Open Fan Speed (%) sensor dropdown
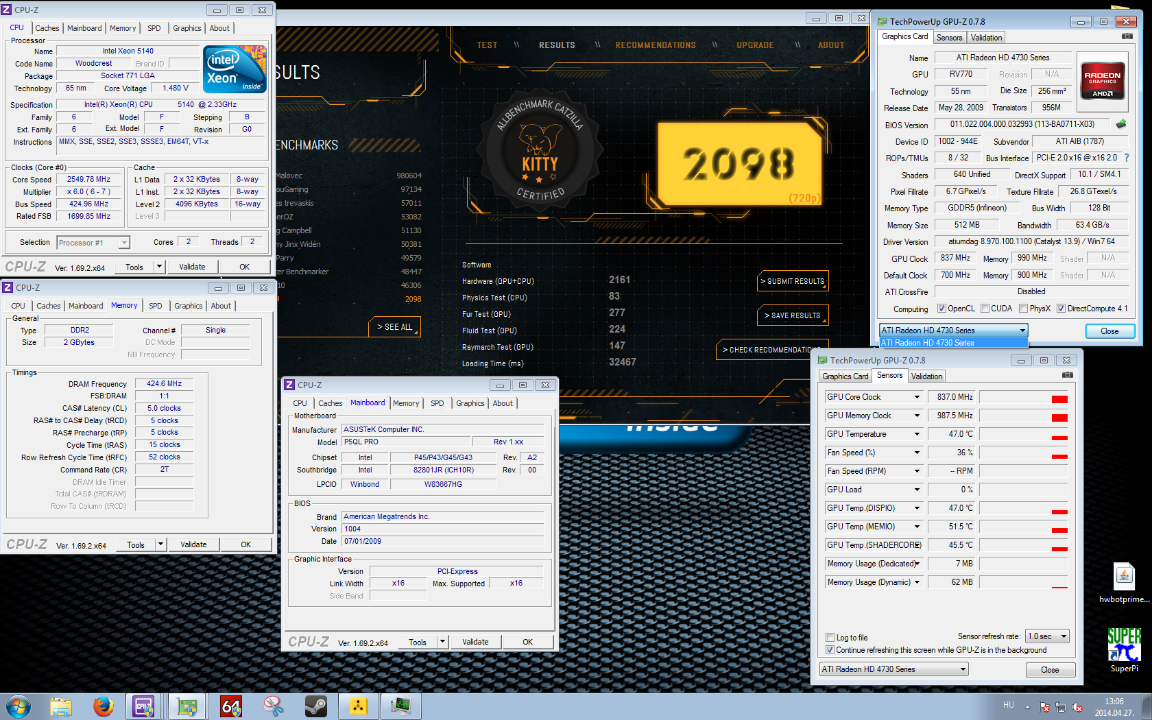This screenshot has height=720, width=1152. [917, 453]
